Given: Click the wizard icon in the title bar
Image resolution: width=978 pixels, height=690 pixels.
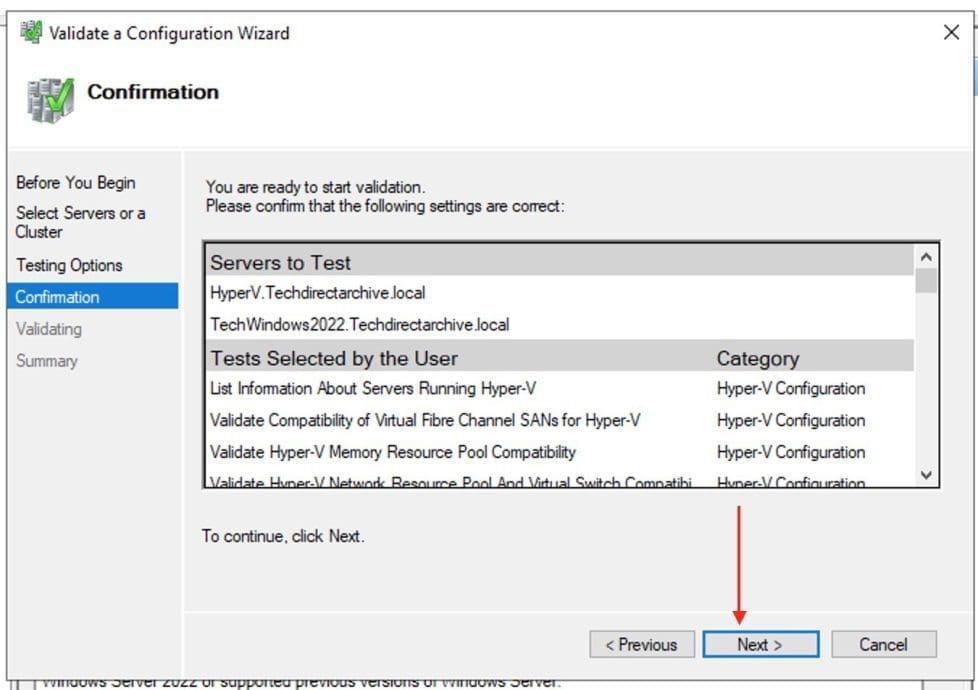Looking at the screenshot, I should tap(31, 33).
